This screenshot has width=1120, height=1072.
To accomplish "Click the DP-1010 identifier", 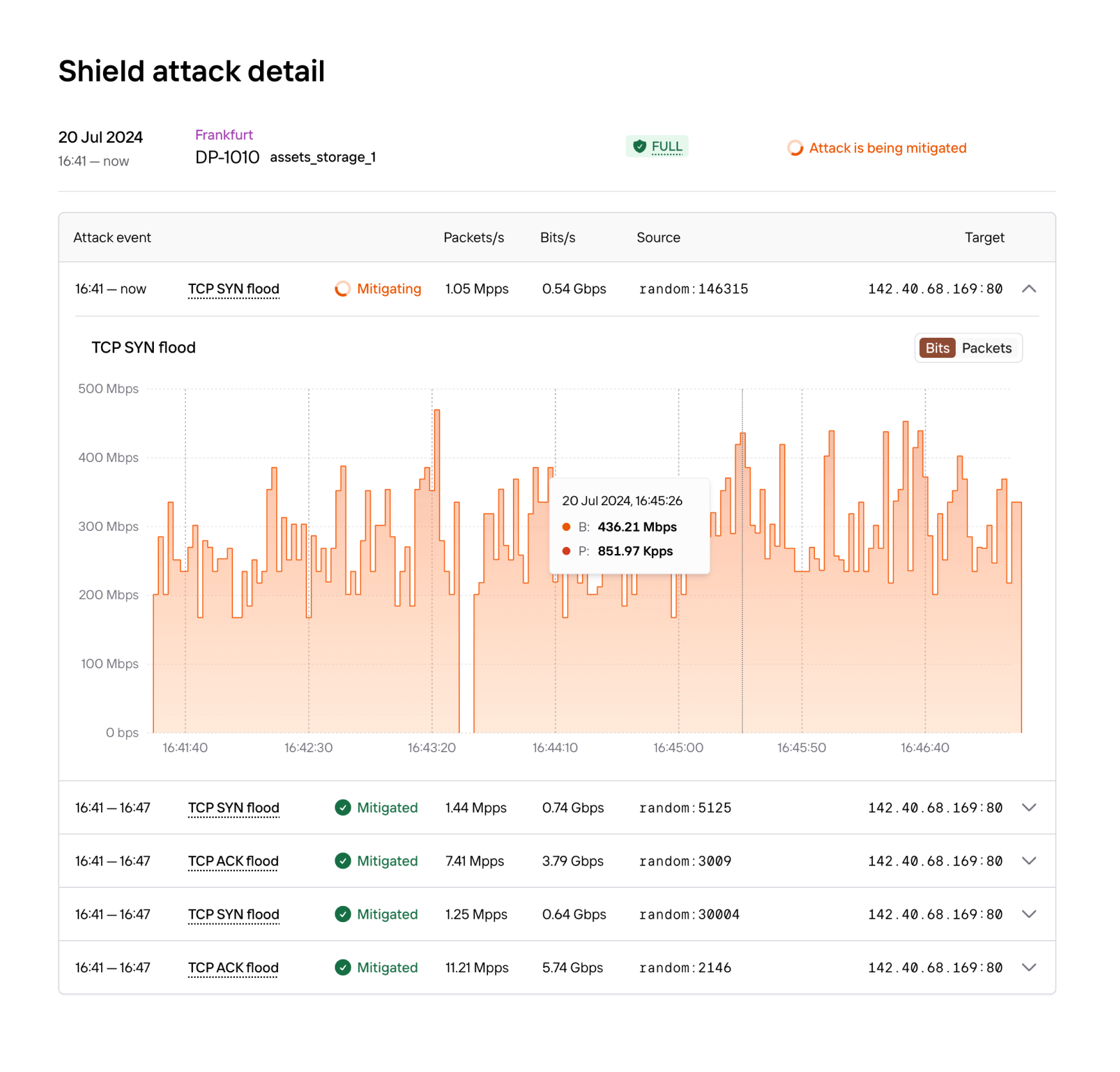I will [x=227, y=157].
